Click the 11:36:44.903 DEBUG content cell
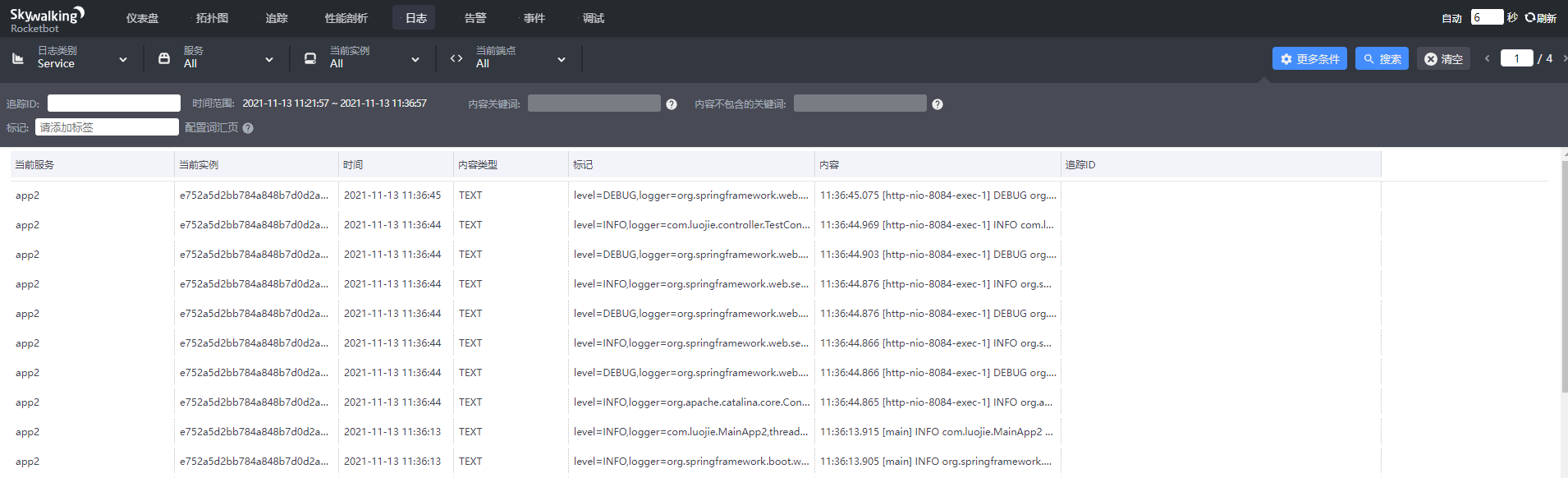Viewport: 1568px width, 478px height. tap(938, 255)
